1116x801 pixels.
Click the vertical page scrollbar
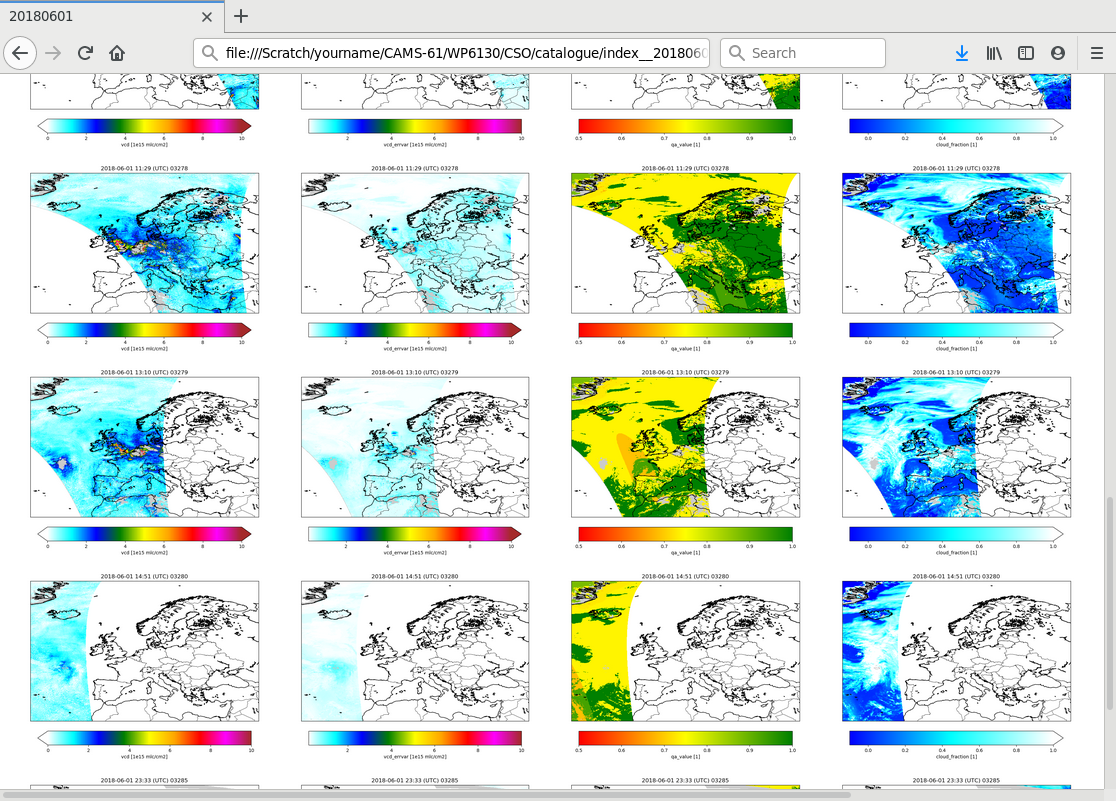click(1110, 604)
